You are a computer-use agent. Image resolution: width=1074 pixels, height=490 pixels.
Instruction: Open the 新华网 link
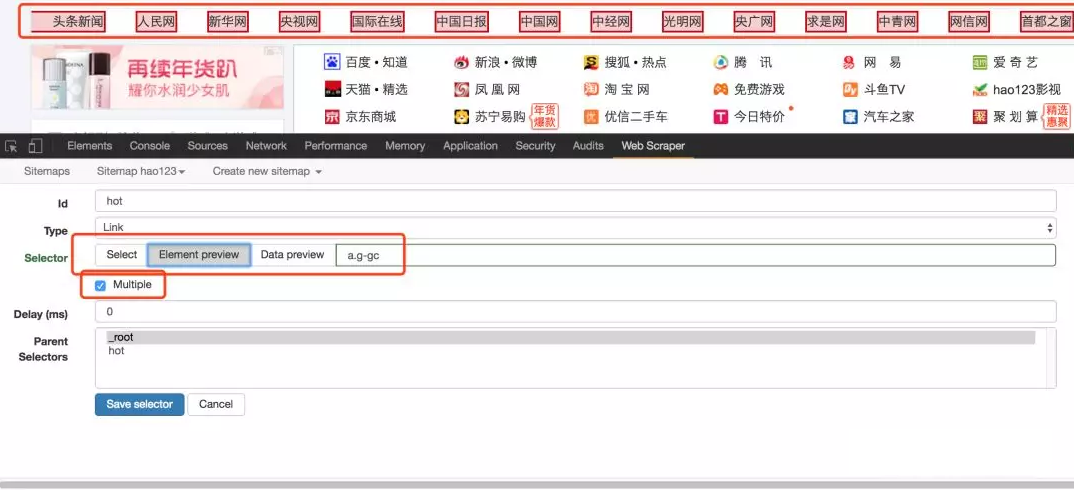228,22
